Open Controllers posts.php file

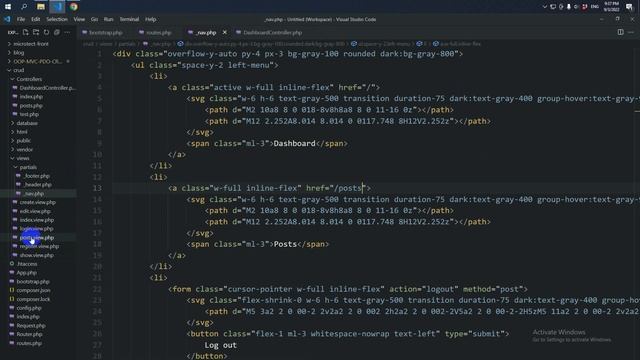[x=31, y=105]
